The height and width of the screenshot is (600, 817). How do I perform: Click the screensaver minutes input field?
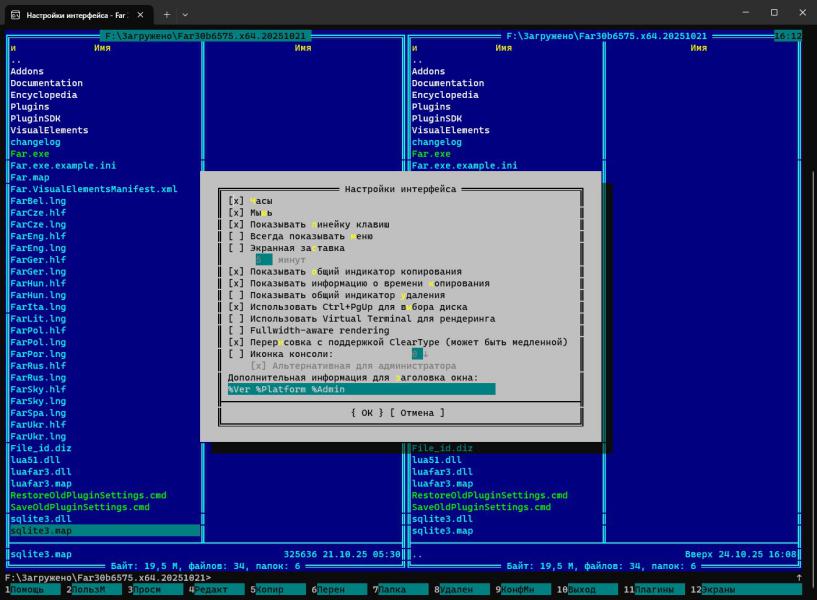(x=264, y=260)
